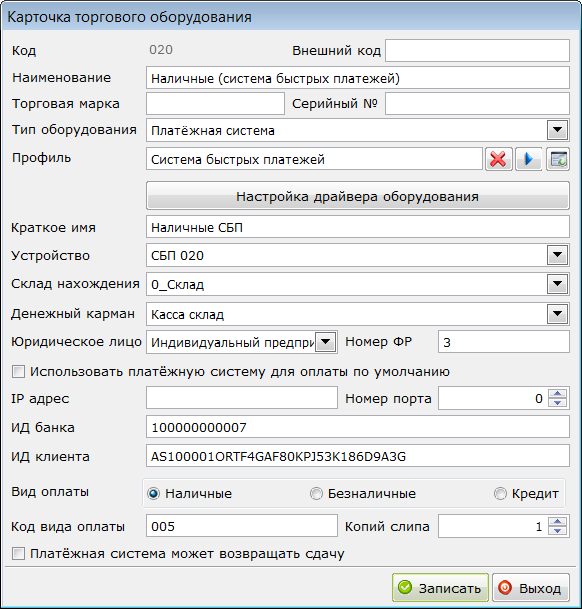Viewport: 582px width, 609px height.
Task: Open the Устройство dropdown list
Action: (x=558, y=255)
